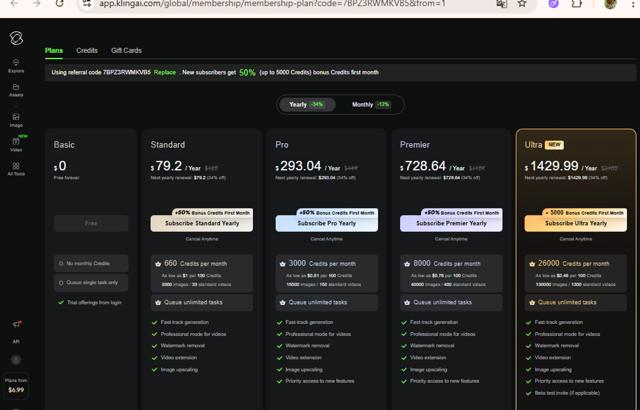Click Standard Watermark removal feature
Image resolution: width=640 pixels, height=410 pixels.
click(x=182, y=346)
